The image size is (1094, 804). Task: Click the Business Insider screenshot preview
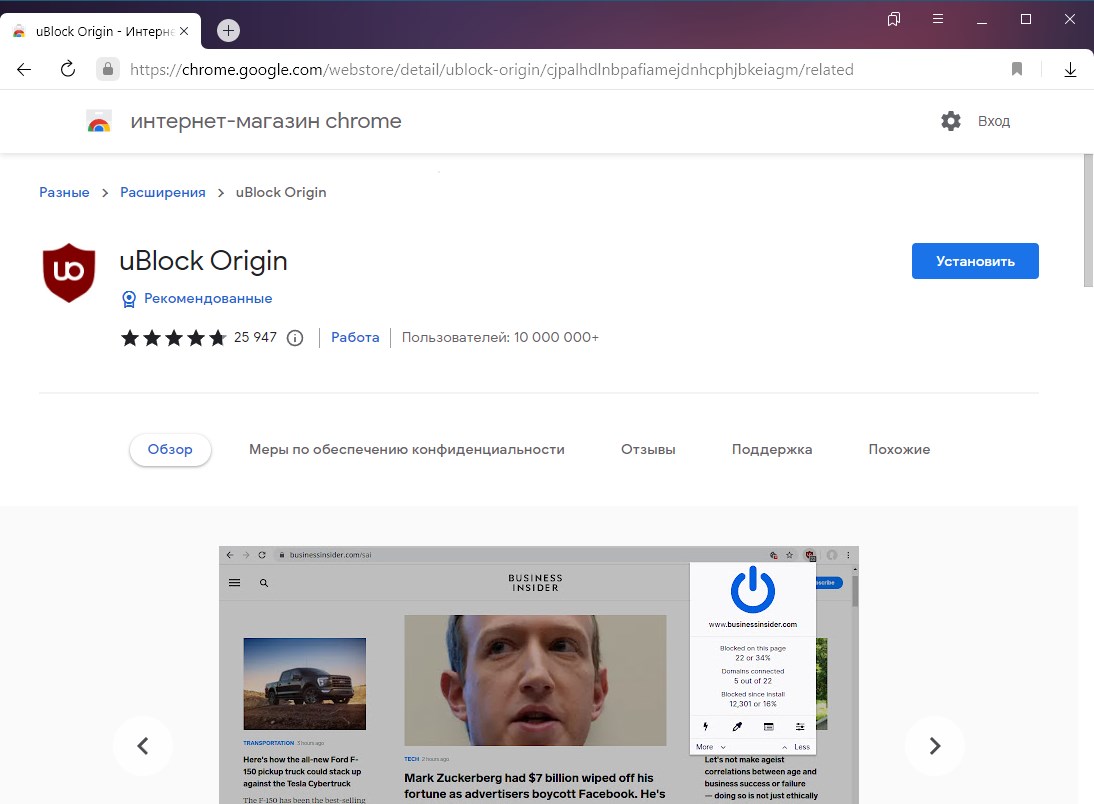[538, 675]
